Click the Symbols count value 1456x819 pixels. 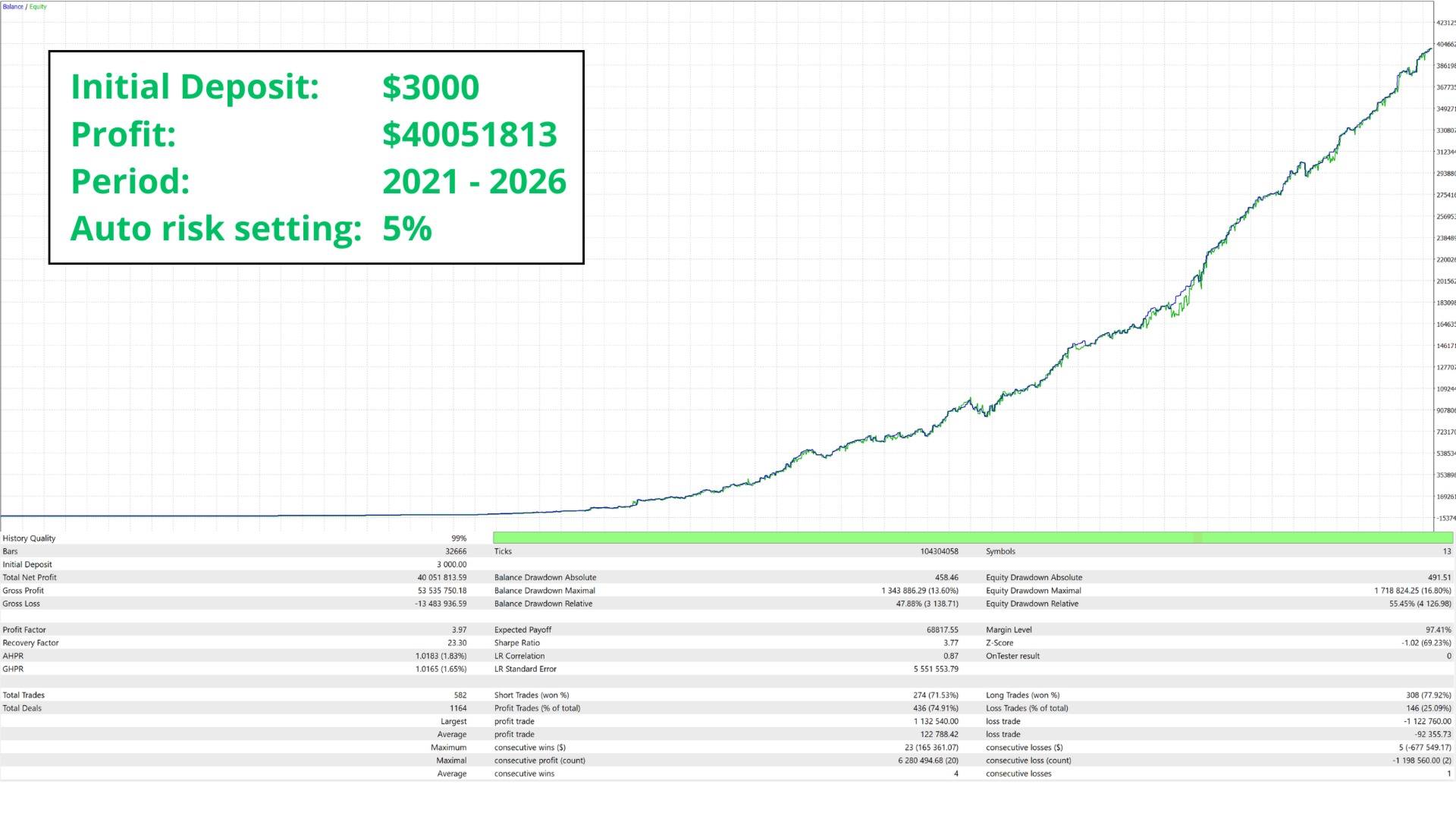point(1446,552)
